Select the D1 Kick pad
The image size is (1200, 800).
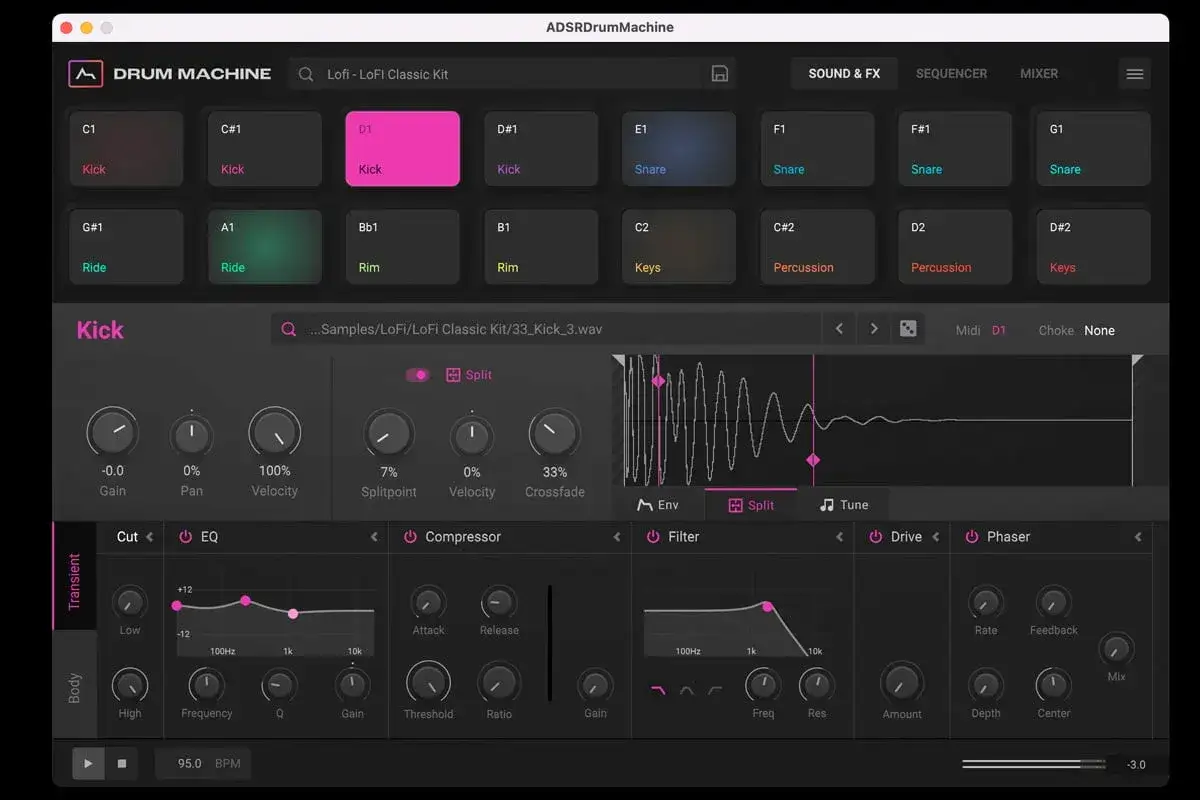(x=402, y=148)
